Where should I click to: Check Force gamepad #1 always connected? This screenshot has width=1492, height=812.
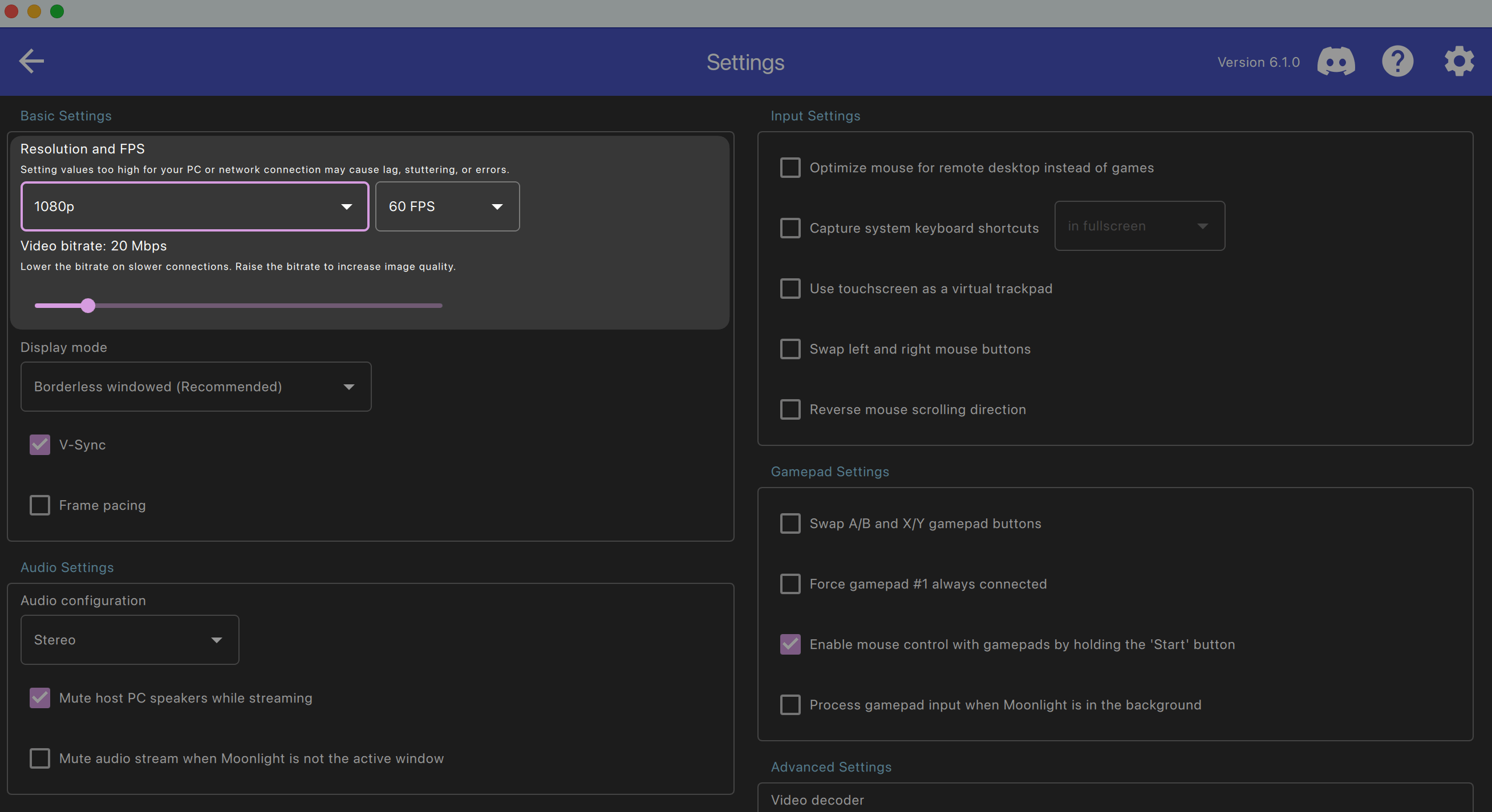790,584
